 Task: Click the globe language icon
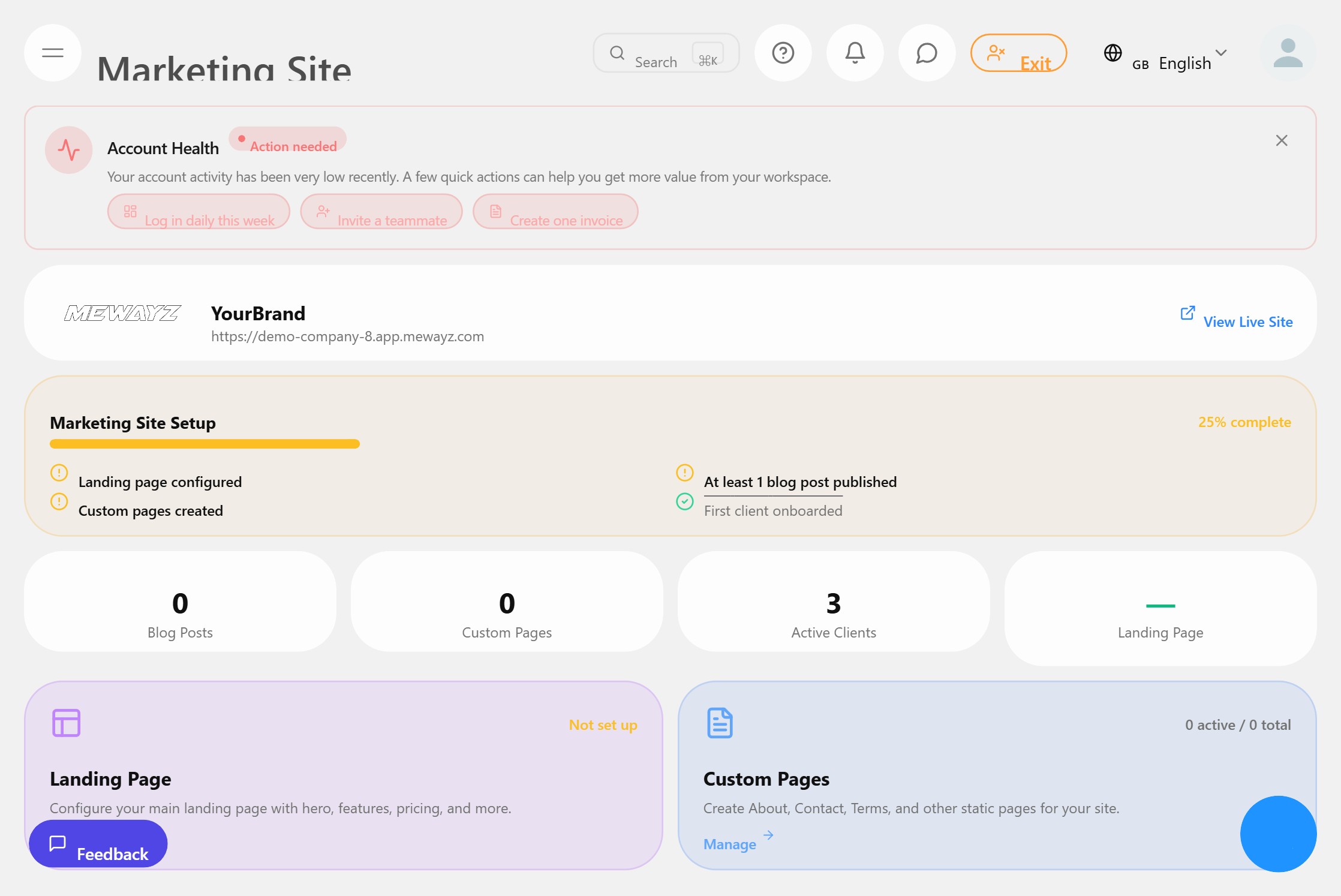[1113, 53]
